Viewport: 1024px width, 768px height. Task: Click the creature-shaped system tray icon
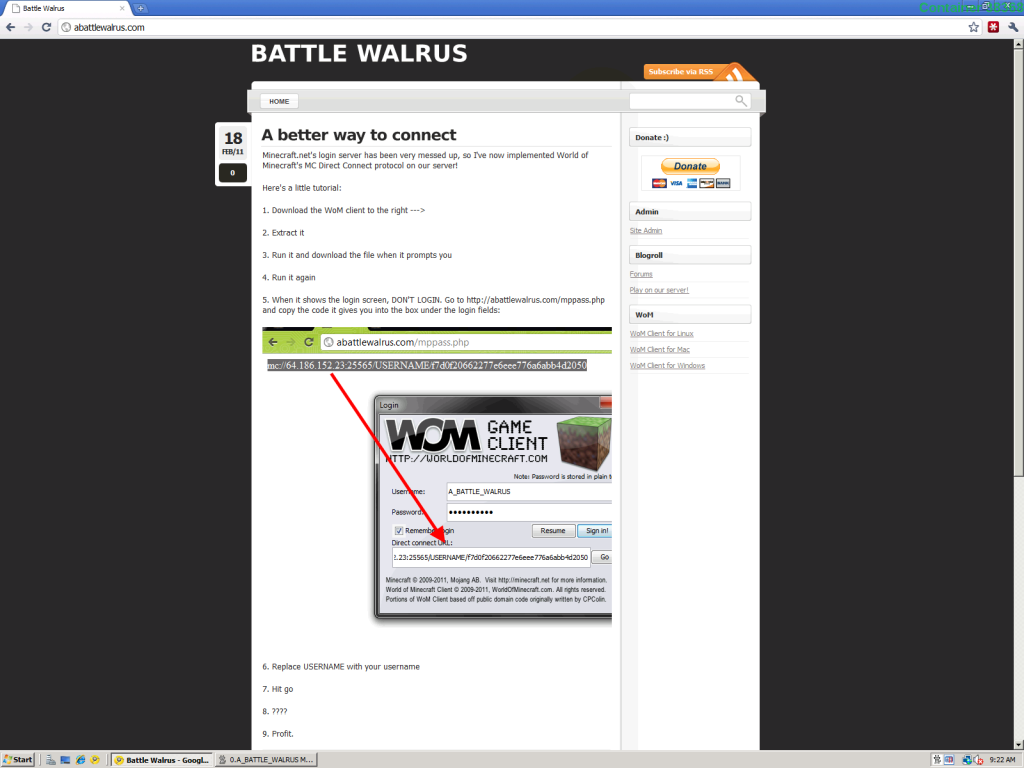(937, 760)
